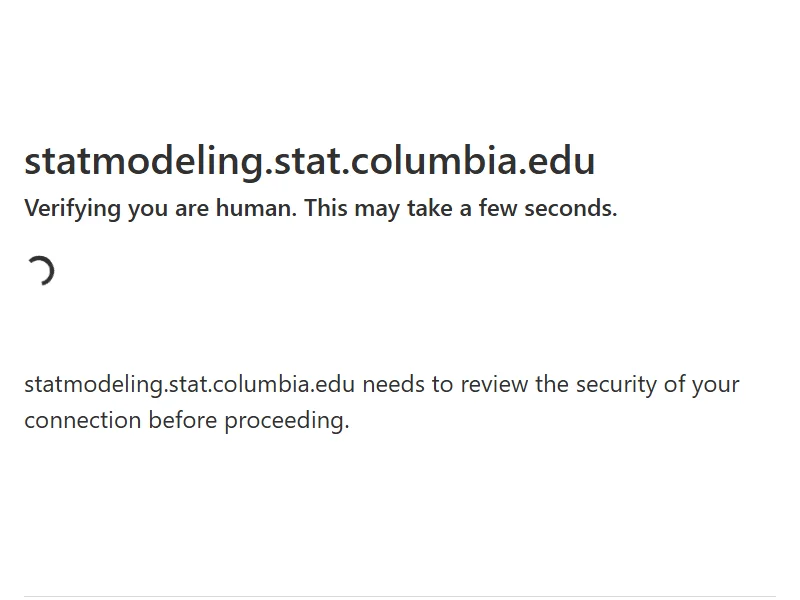Click "edu" at the heading's end
The height and width of the screenshot is (600, 800).
563,161
